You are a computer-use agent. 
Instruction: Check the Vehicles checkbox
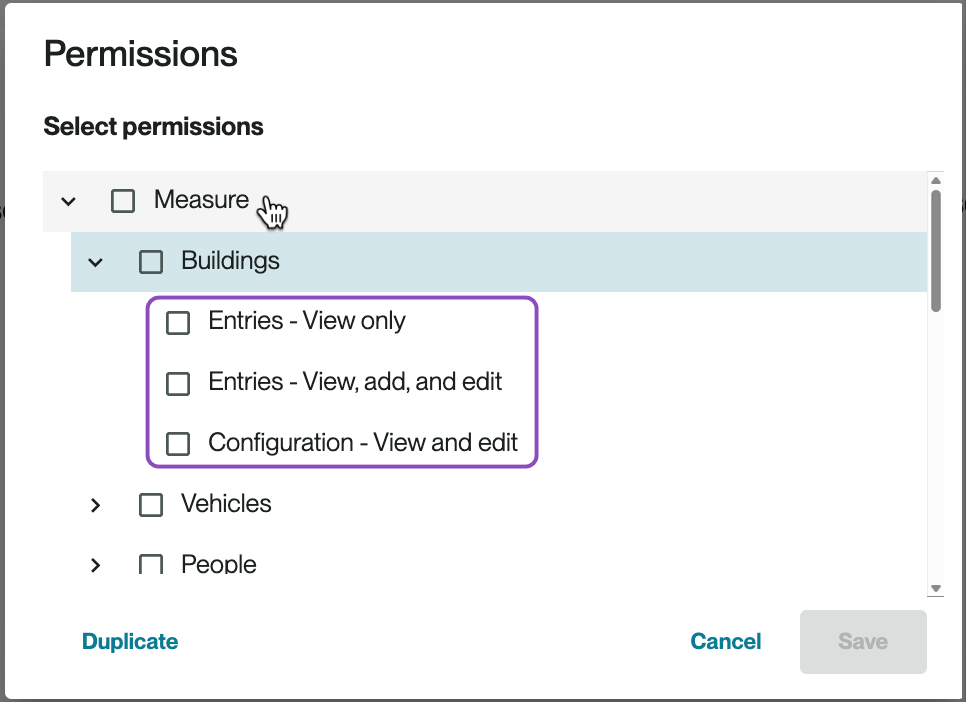(x=151, y=505)
